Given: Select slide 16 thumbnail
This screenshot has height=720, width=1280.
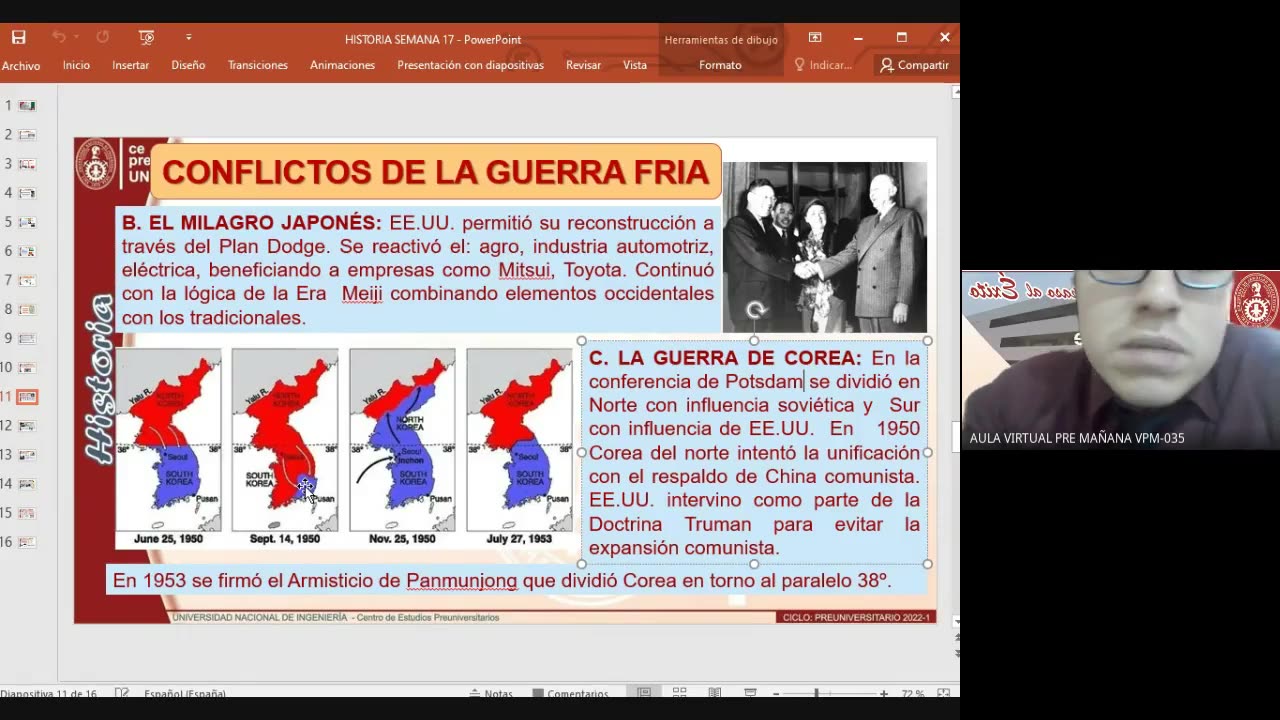Looking at the screenshot, I should point(27,542).
